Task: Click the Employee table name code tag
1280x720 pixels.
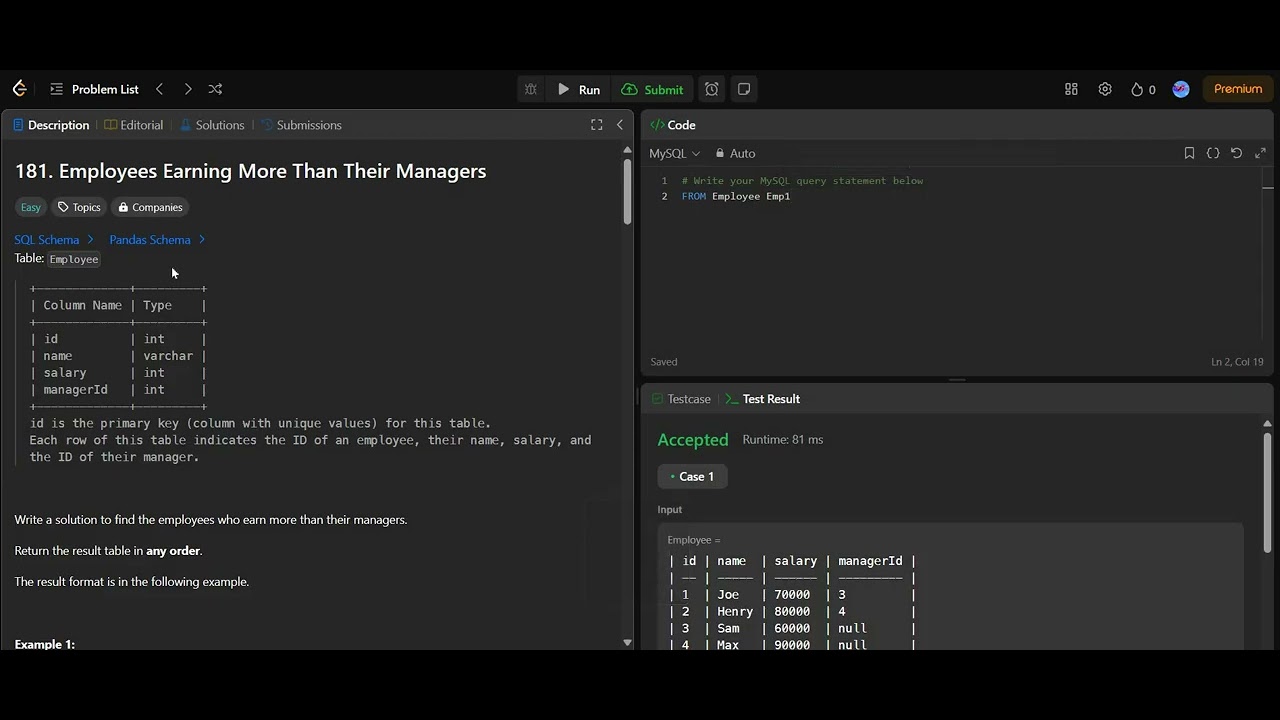Action: coord(74,259)
